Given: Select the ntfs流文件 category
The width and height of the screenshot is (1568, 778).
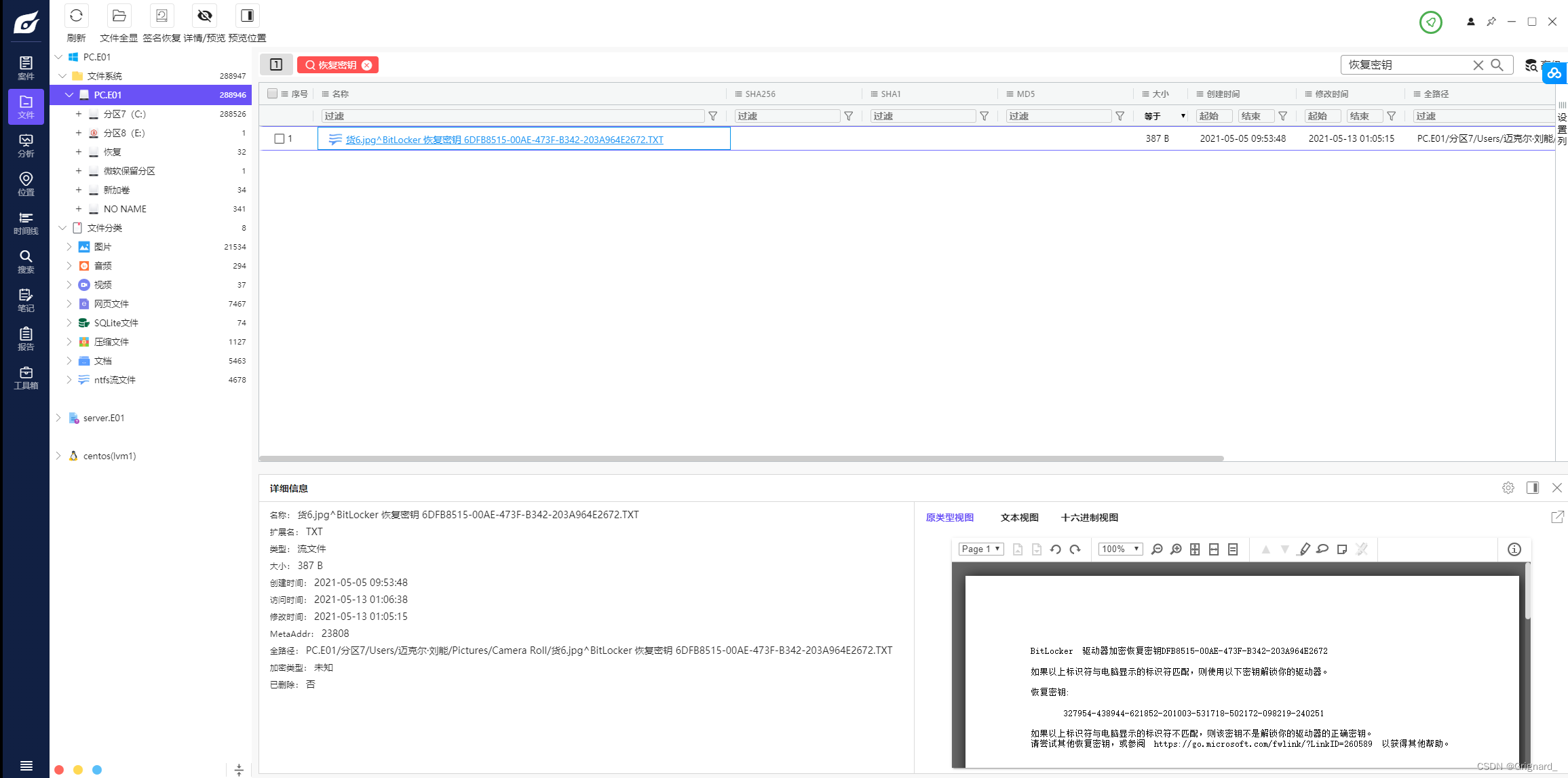Looking at the screenshot, I should coord(115,380).
